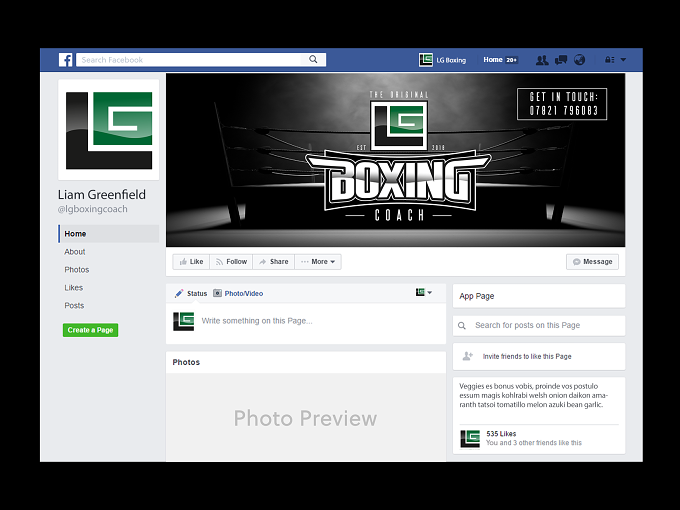Open the Photos section header

(186, 362)
